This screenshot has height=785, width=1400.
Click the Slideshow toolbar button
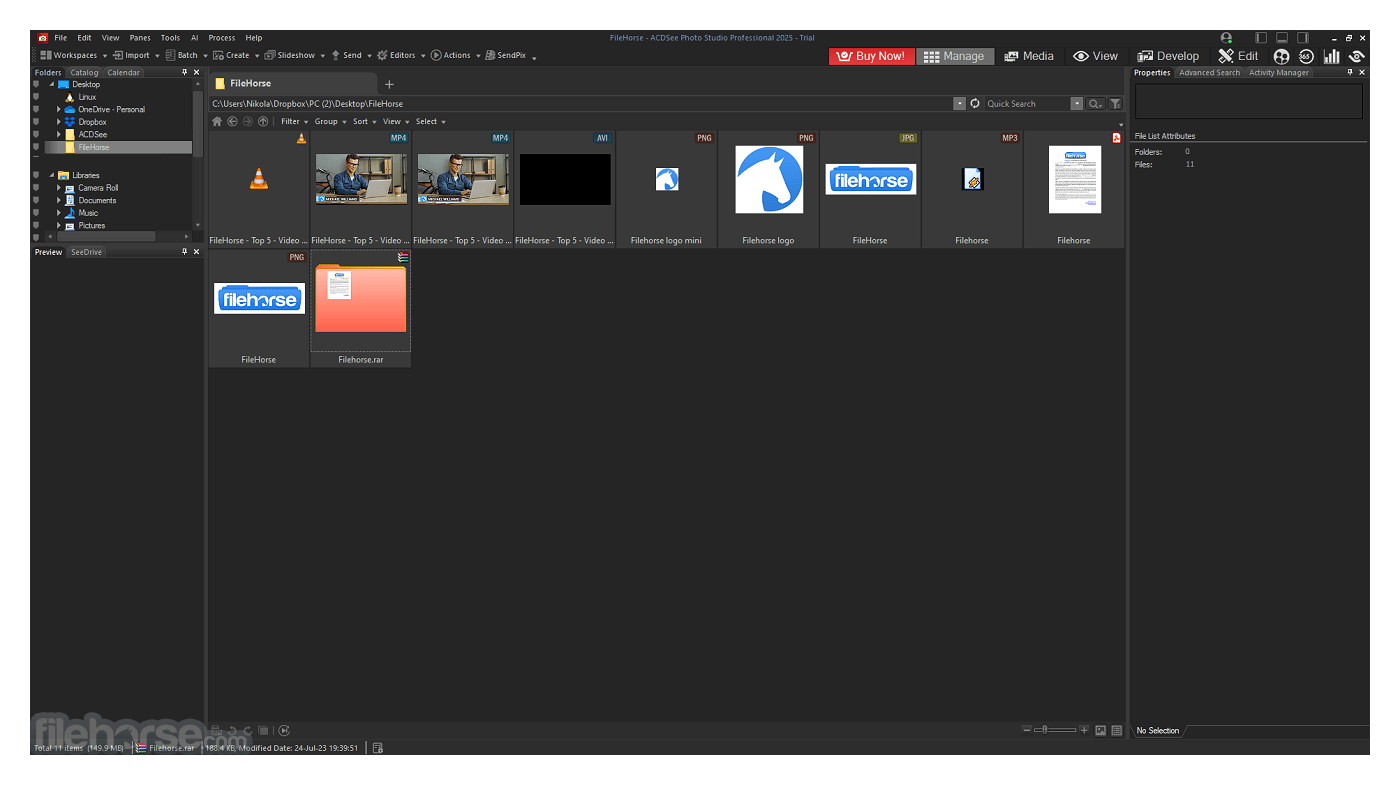(290, 56)
